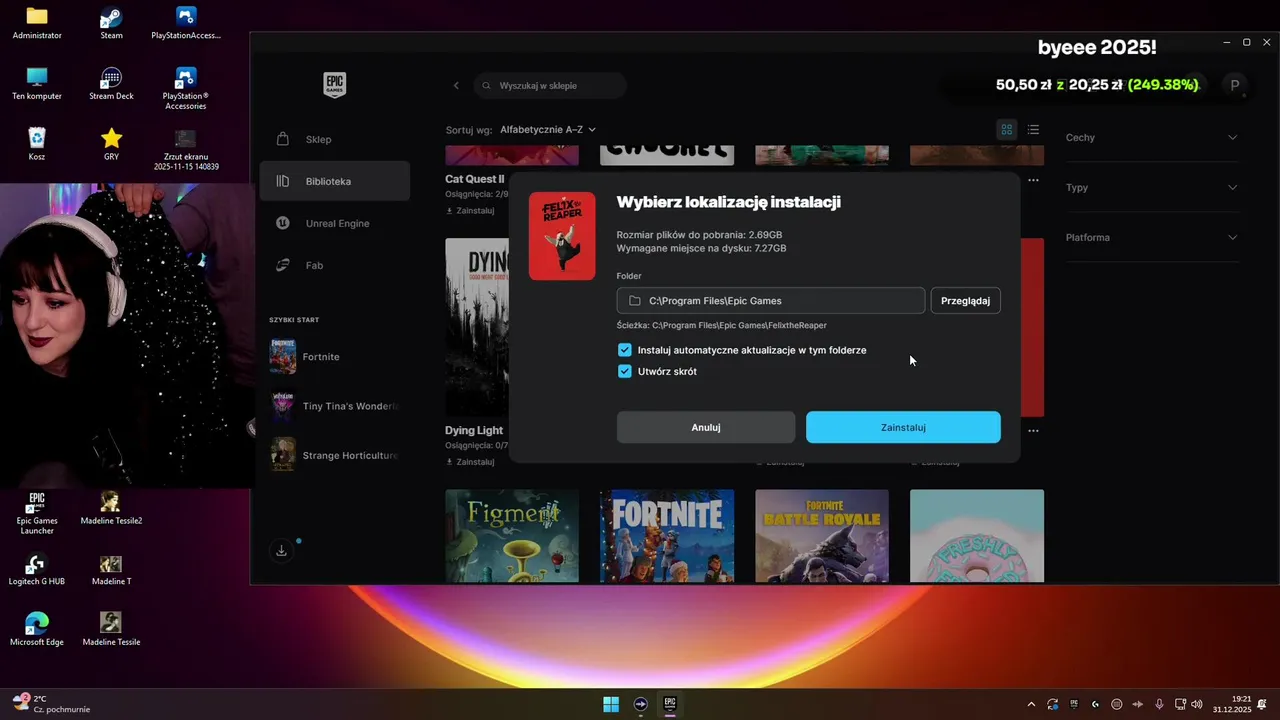Image resolution: width=1280 pixels, height=720 pixels.
Task: Click the Freshly donut game thumbnail
Action: pyautogui.click(x=977, y=535)
